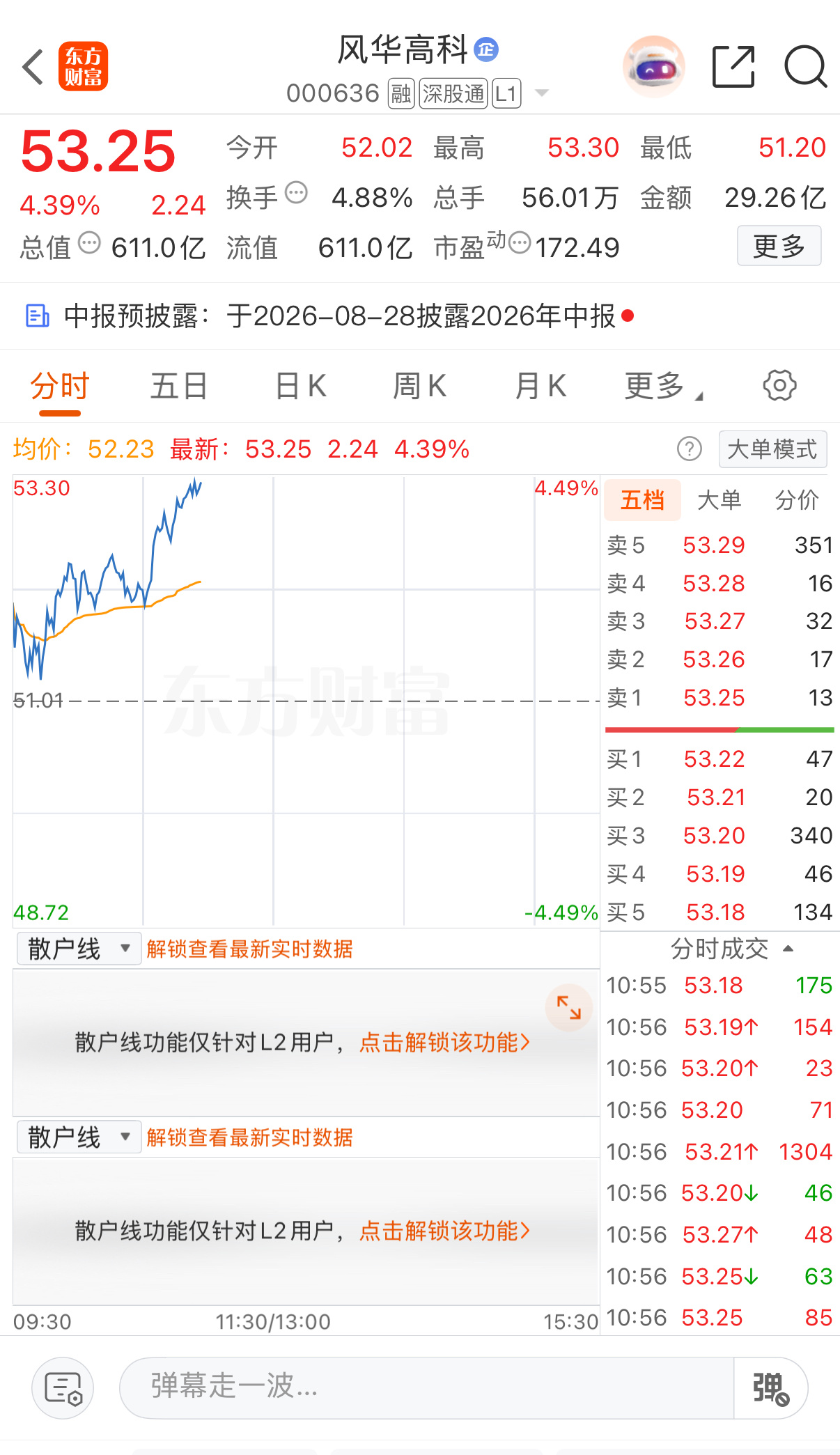Tap the trade row 53.27↑ 48
The height and width of the screenshot is (1455, 840).
coord(720,1235)
